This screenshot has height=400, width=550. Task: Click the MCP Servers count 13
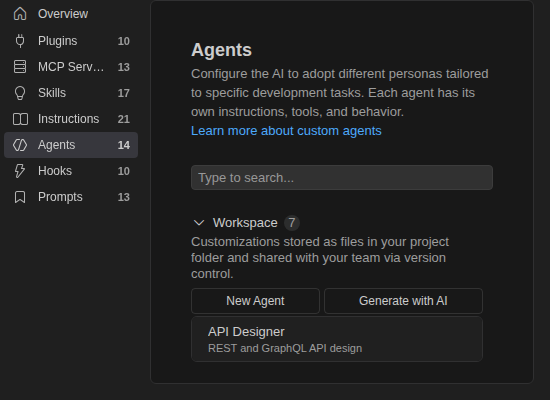pos(123,67)
